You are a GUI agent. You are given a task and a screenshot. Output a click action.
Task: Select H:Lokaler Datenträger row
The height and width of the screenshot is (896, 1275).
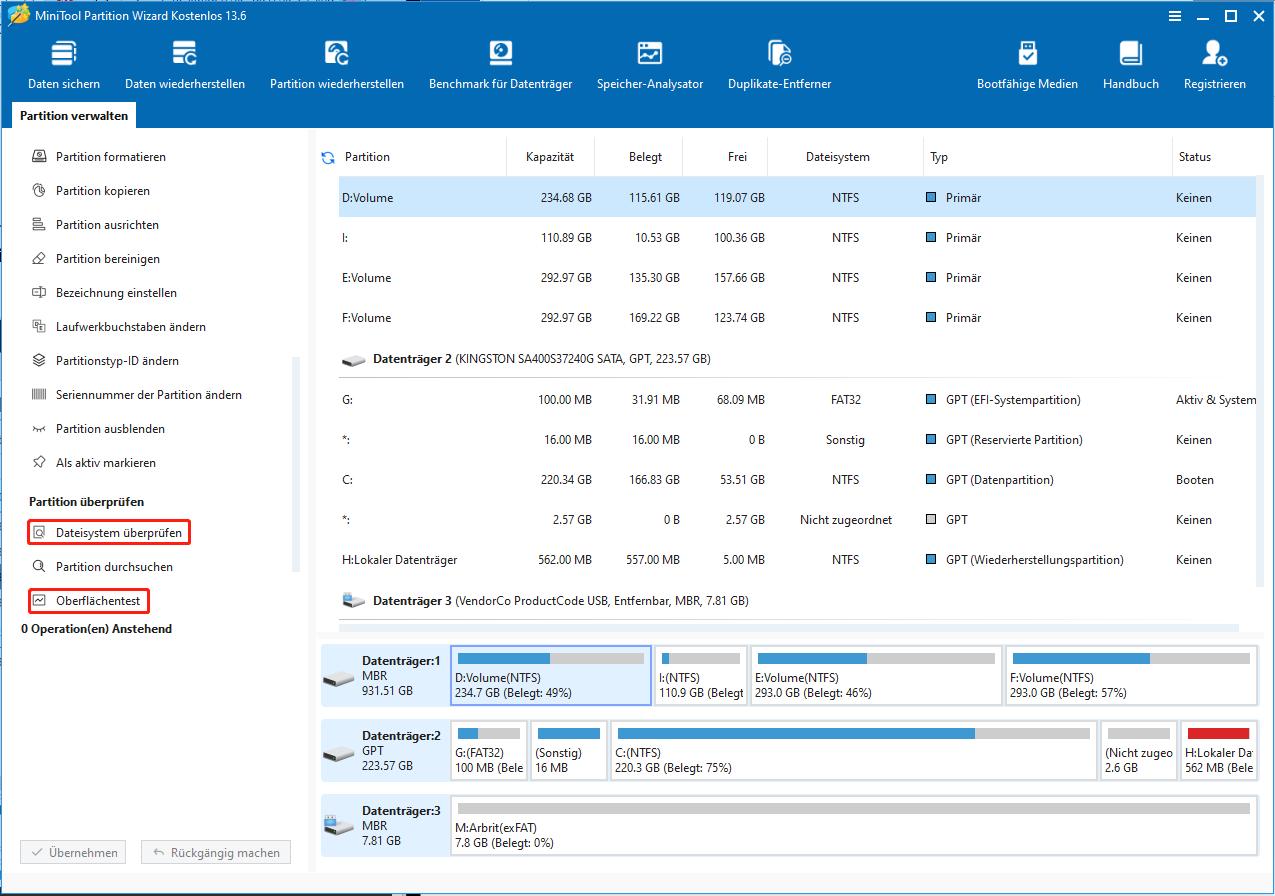[797, 560]
